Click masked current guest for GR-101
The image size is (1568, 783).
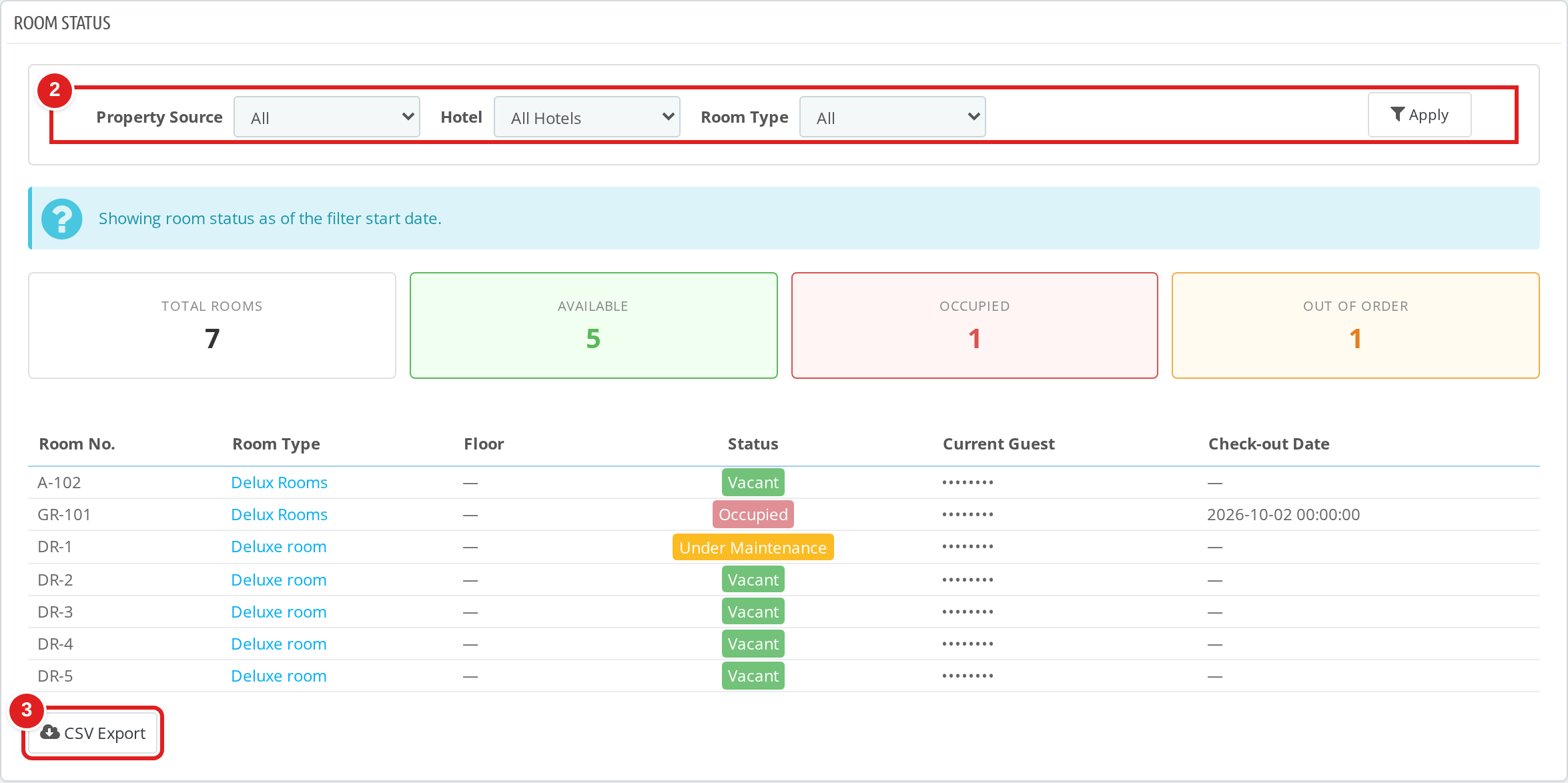(968, 514)
